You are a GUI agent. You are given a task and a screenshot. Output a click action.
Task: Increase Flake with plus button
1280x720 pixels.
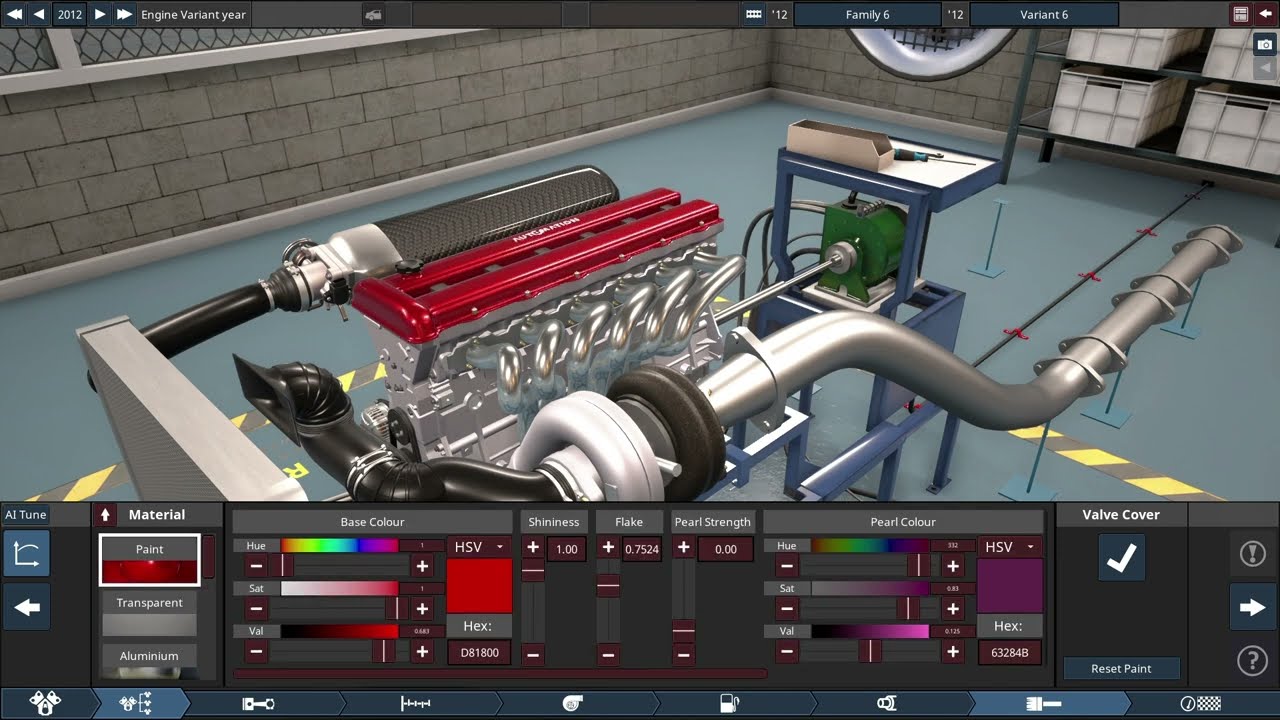pyautogui.click(x=608, y=548)
